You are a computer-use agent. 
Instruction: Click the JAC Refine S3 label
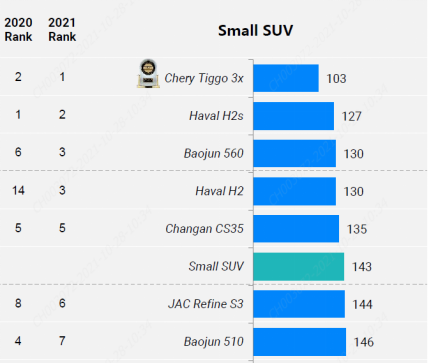pyautogui.click(x=206, y=304)
